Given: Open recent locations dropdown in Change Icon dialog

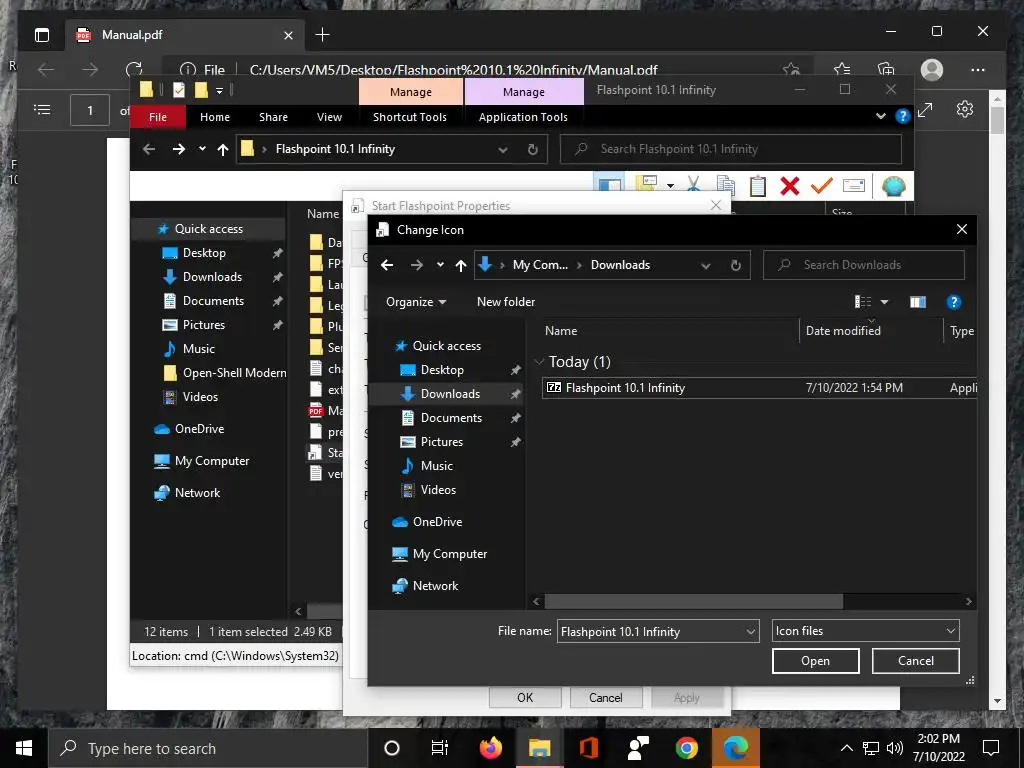Looking at the screenshot, I should click(x=440, y=265).
